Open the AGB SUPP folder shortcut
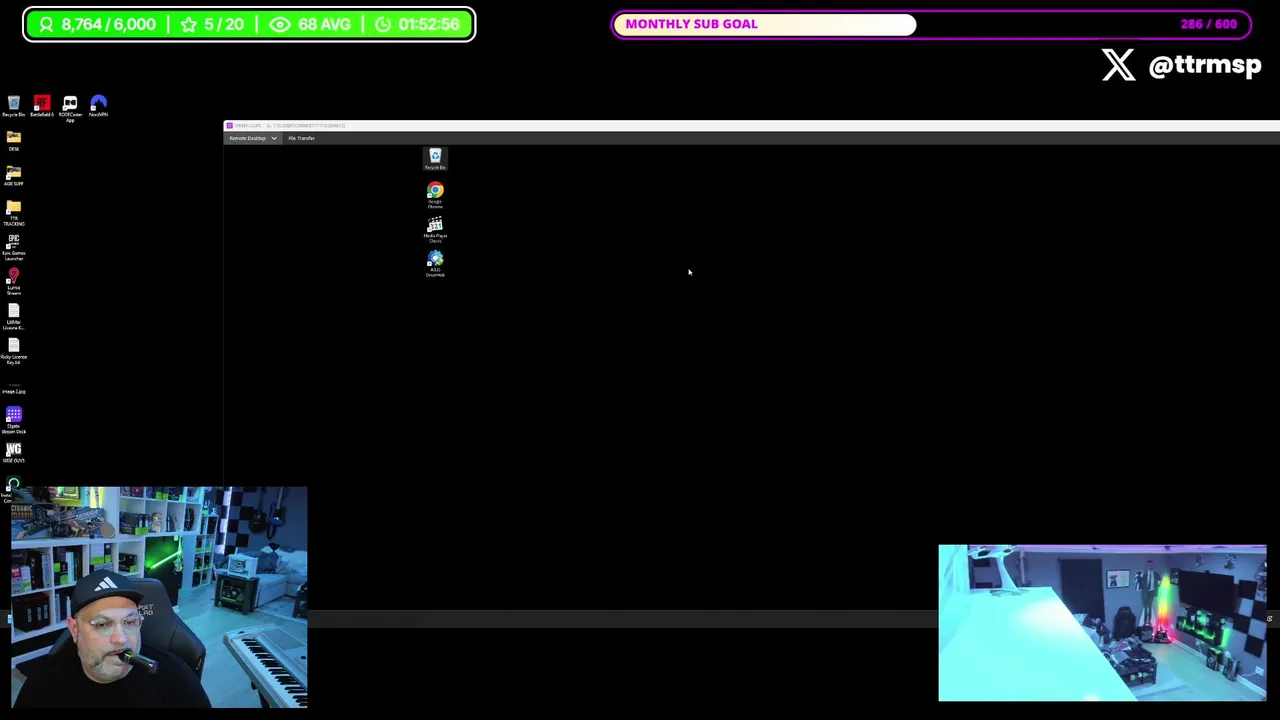The image size is (1280, 720). (x=13, y=176)
